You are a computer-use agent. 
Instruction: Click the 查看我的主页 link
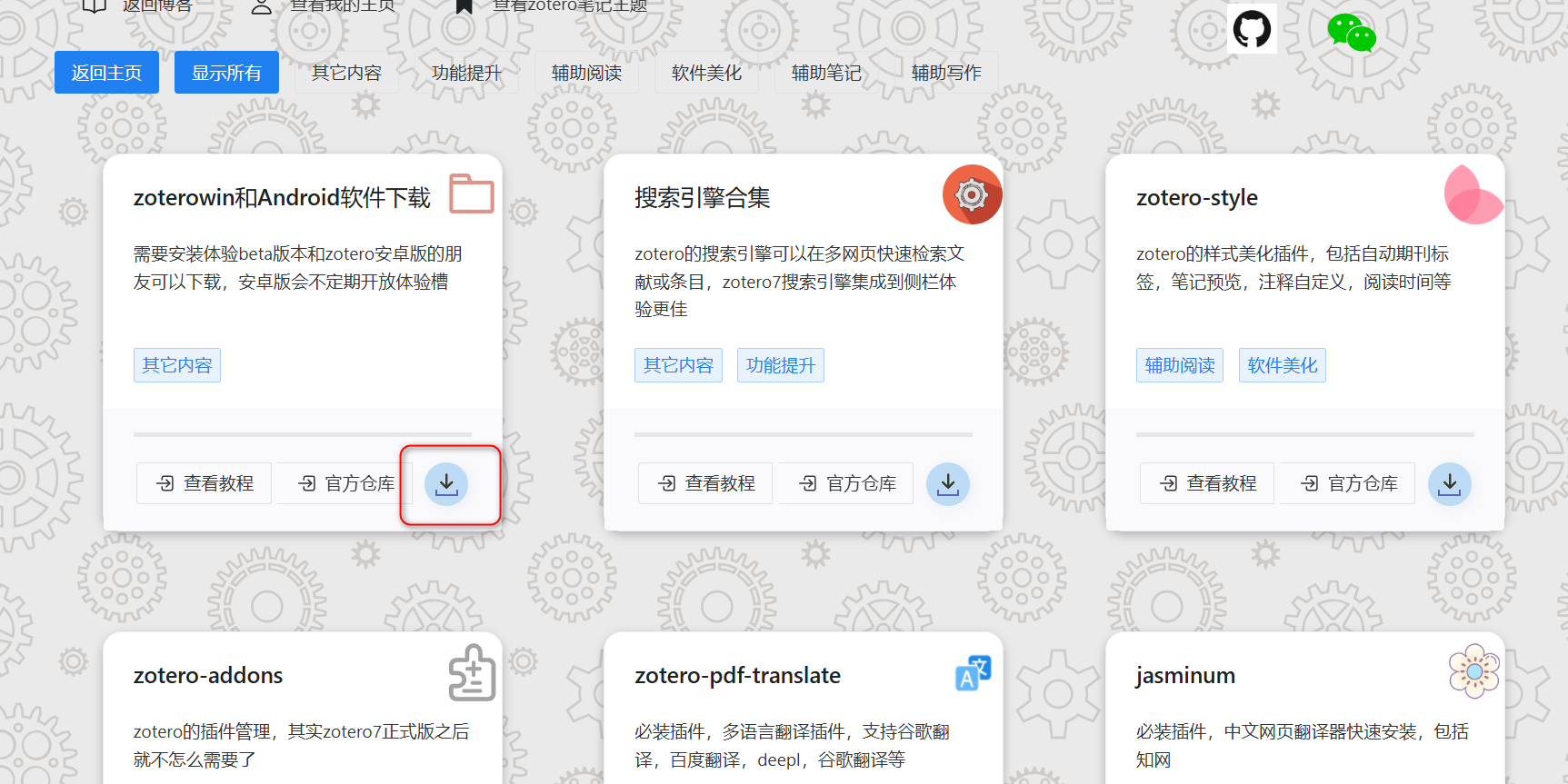(343, 5)
